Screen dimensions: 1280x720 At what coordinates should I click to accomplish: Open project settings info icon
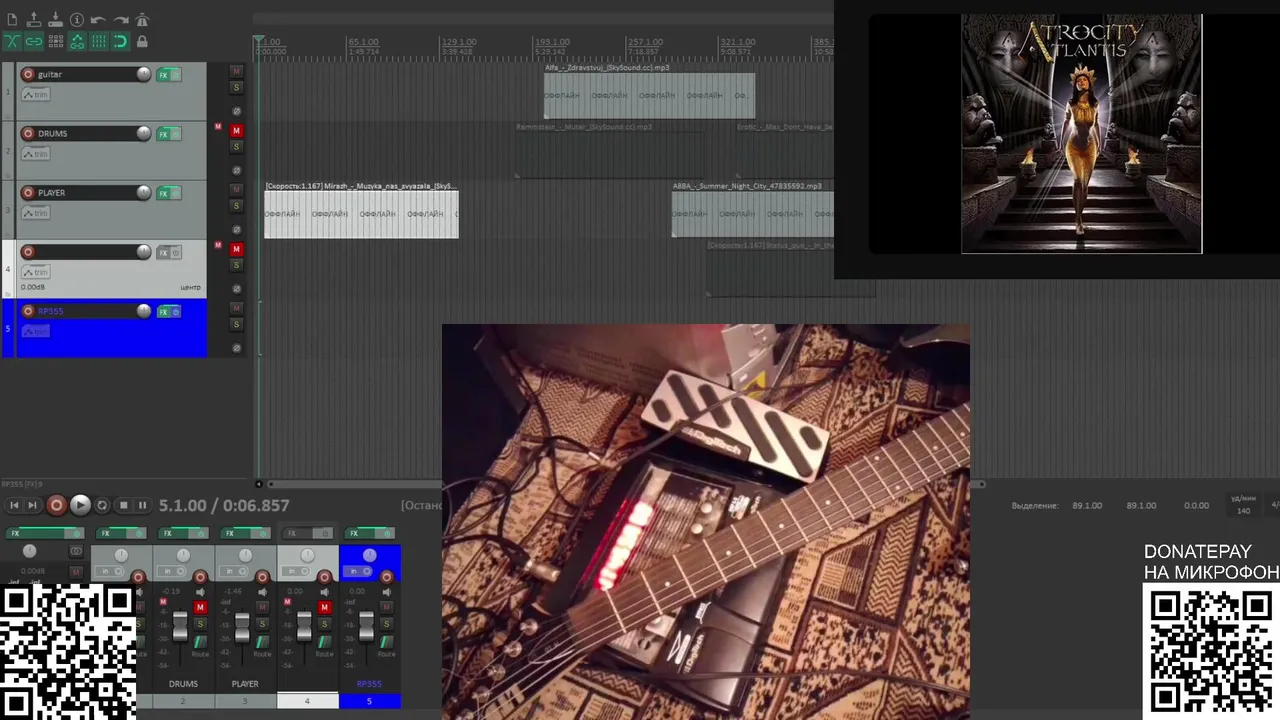(76, 20)
